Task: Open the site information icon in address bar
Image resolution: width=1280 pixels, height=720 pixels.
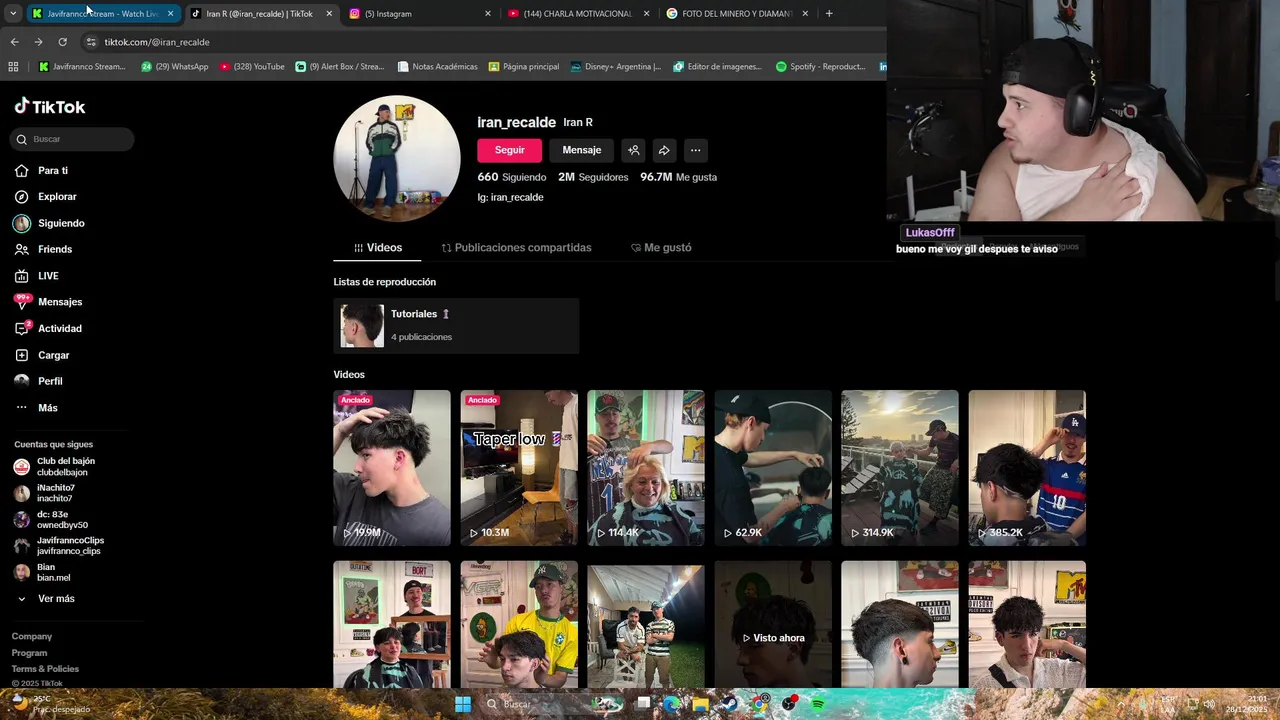Action: [91, 42]
